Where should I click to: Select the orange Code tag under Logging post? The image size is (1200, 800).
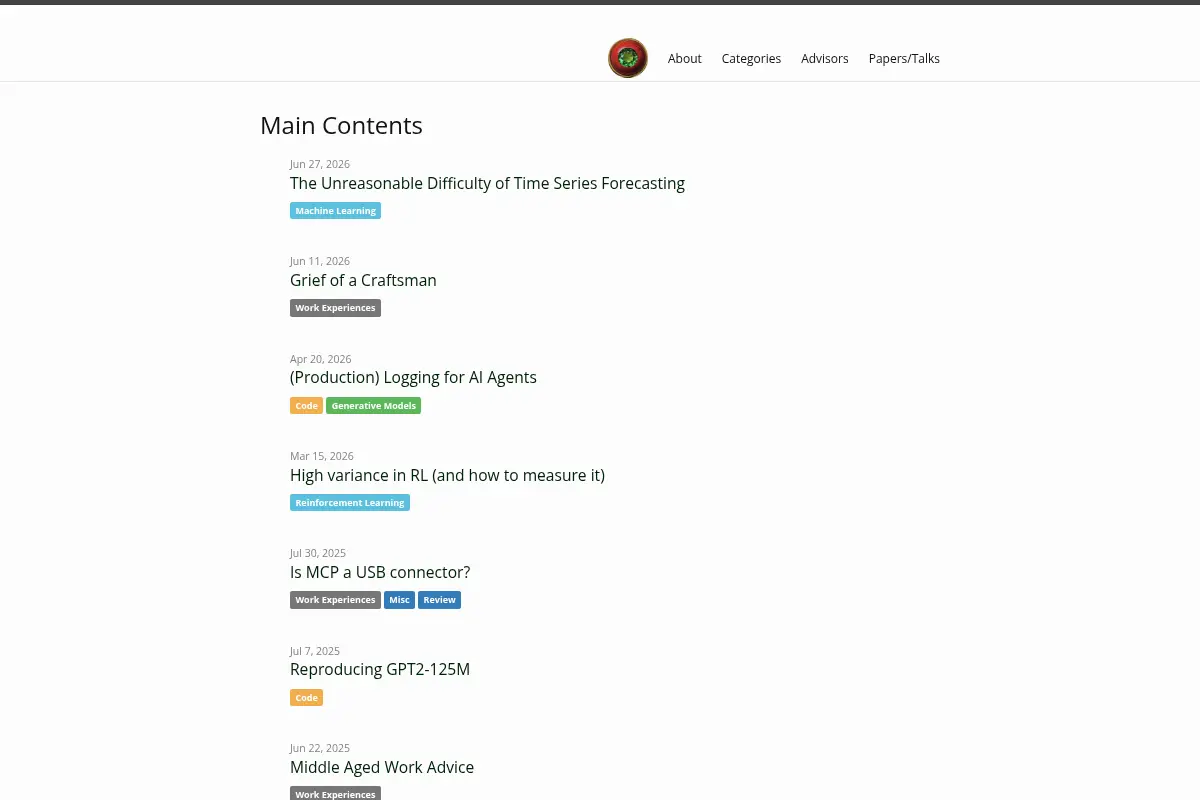(306, 406)
